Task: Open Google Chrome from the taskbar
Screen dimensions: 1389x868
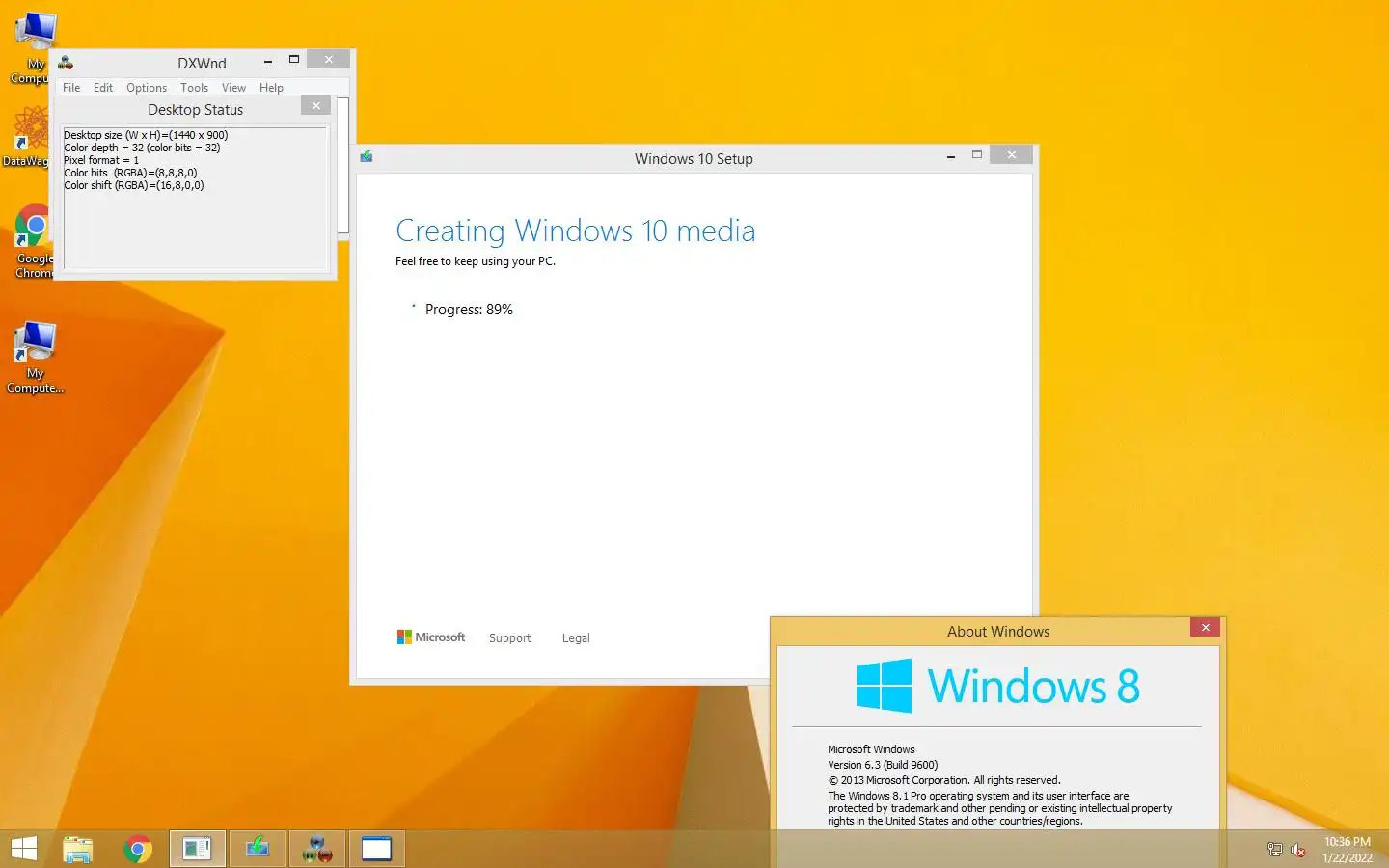Action: pos(138,849)
